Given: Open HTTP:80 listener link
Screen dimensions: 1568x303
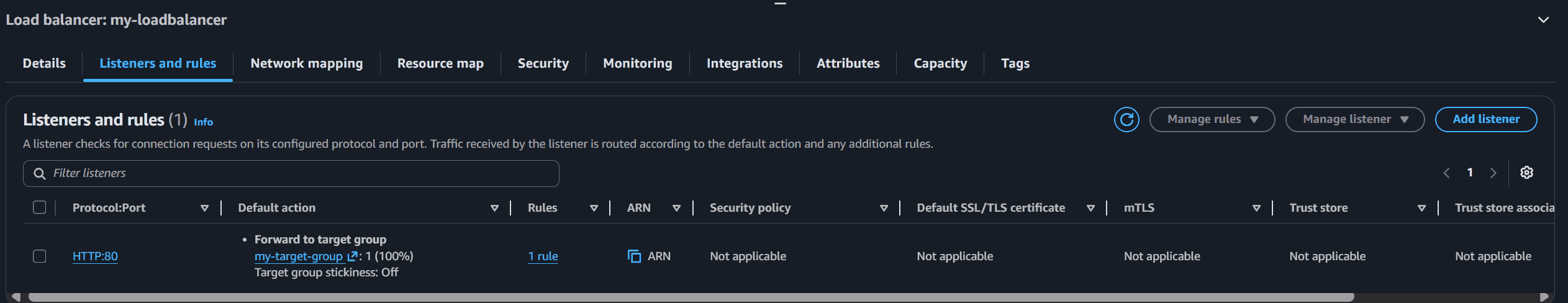Looking at the screenshot, I should 95,256.
